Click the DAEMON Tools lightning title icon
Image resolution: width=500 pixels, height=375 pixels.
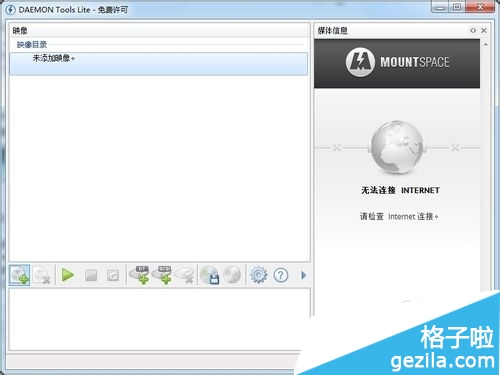coord(10,10)
